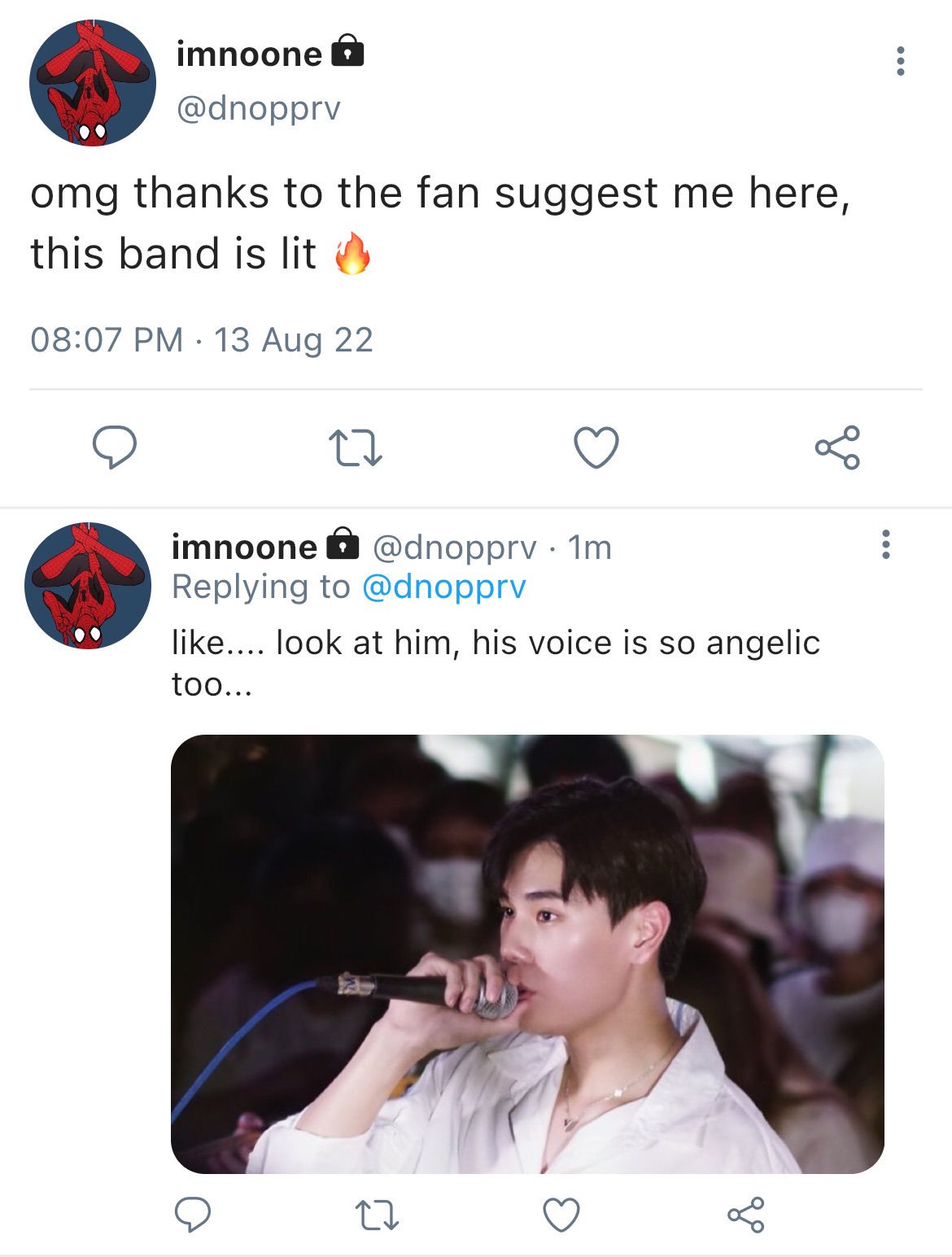Reply to the main tweet
Screen dimensions: 952x1257
coord(114,447)
